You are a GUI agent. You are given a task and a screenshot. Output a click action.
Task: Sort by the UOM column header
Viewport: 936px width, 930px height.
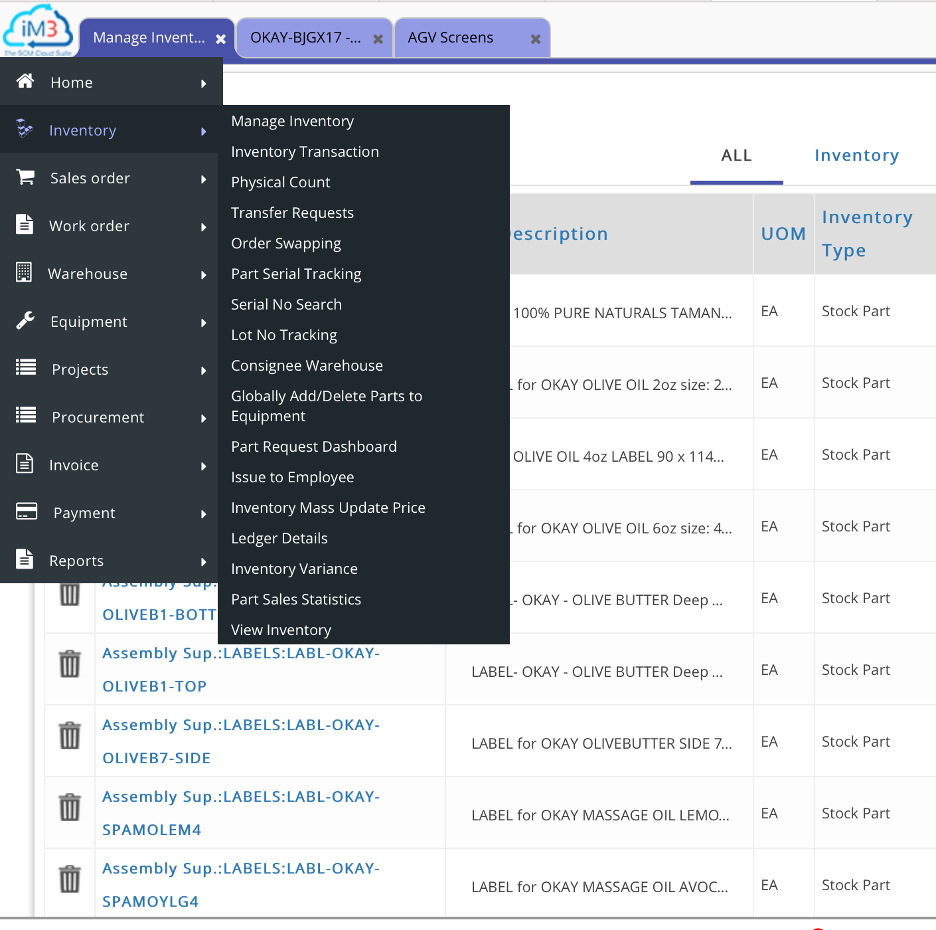point(783,234)
